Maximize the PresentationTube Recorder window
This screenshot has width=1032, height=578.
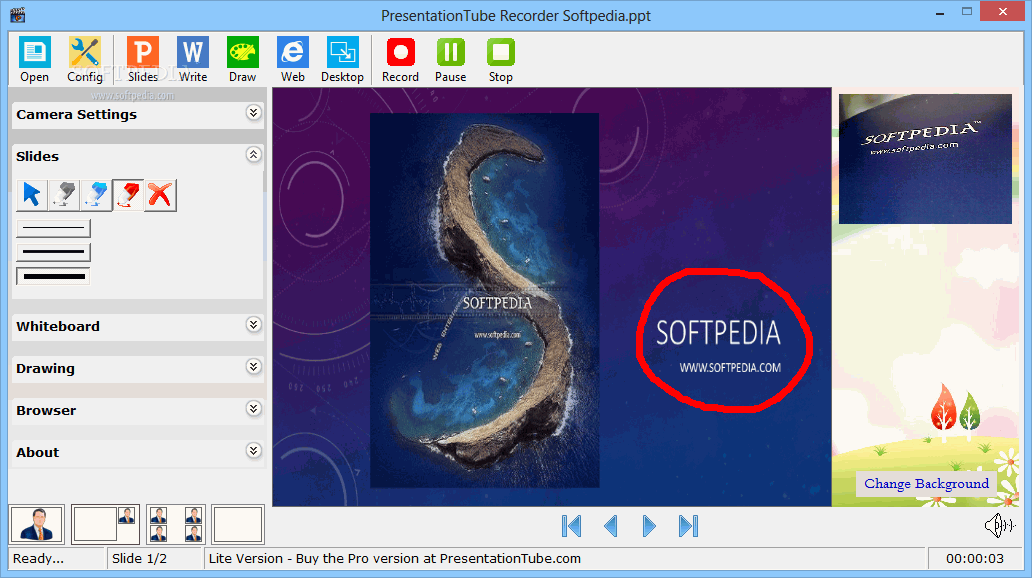tap(966, 12)
